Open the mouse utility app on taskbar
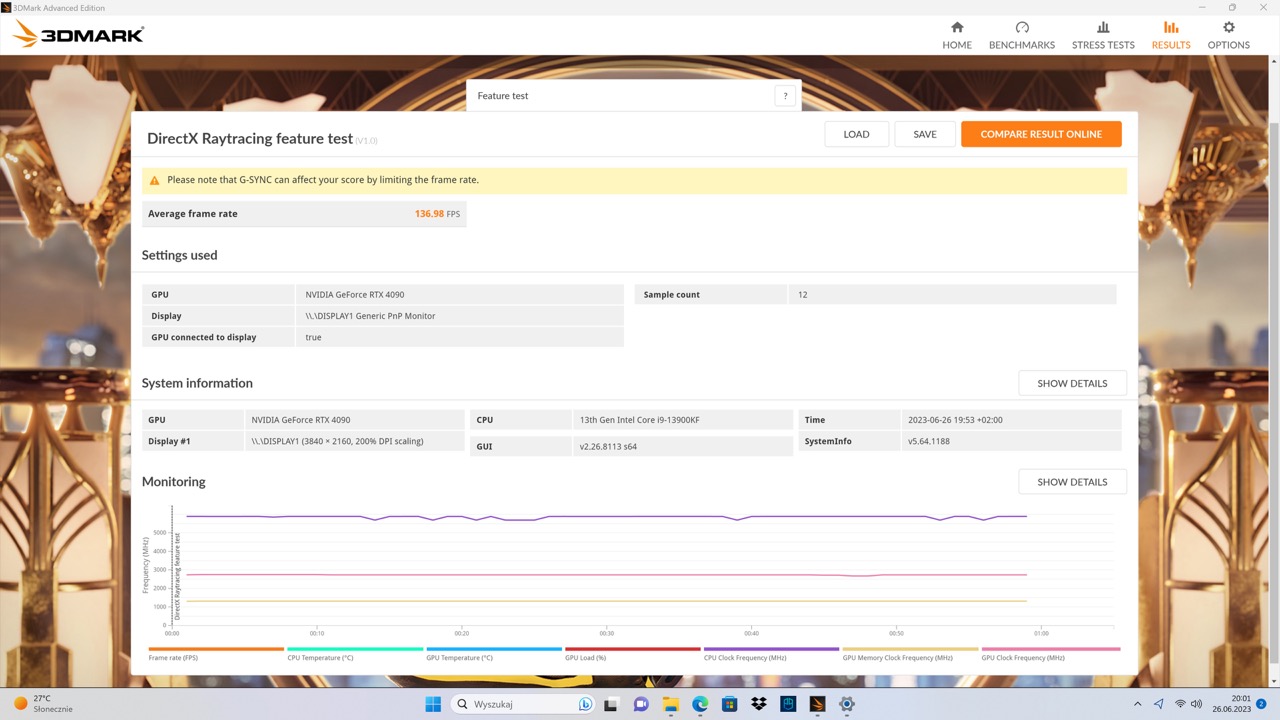This screenshot has width=1280, height=720. pos(788,704)
